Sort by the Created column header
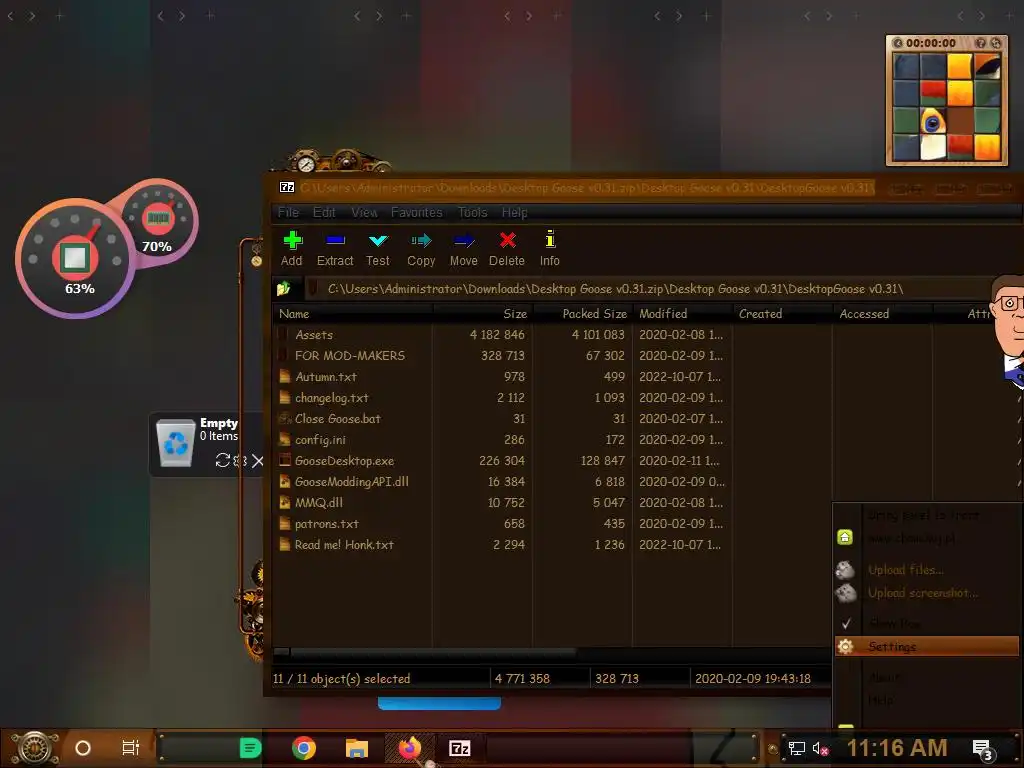 pos(782,313)
